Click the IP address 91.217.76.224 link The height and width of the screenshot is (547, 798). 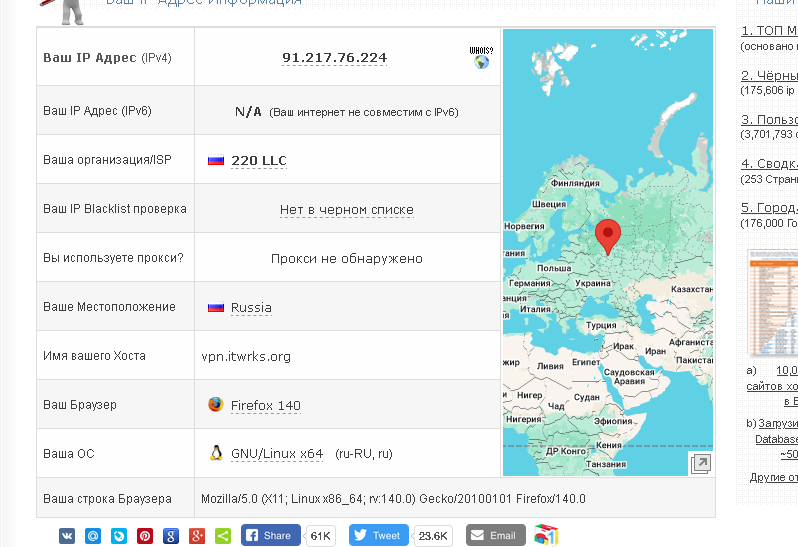point(334,58)
